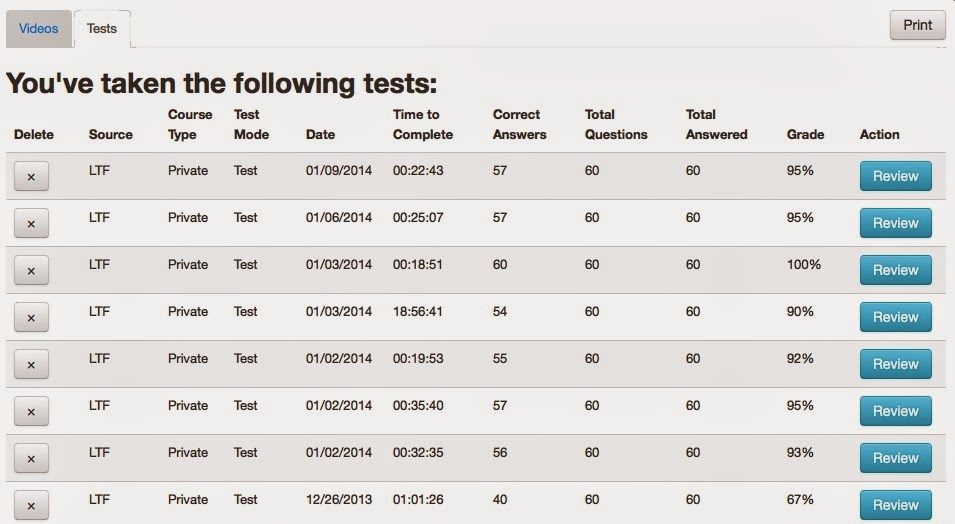The image size is (955, 524).
Task: Review the 01/06/2014 test
Action: (x=895, y=223)
